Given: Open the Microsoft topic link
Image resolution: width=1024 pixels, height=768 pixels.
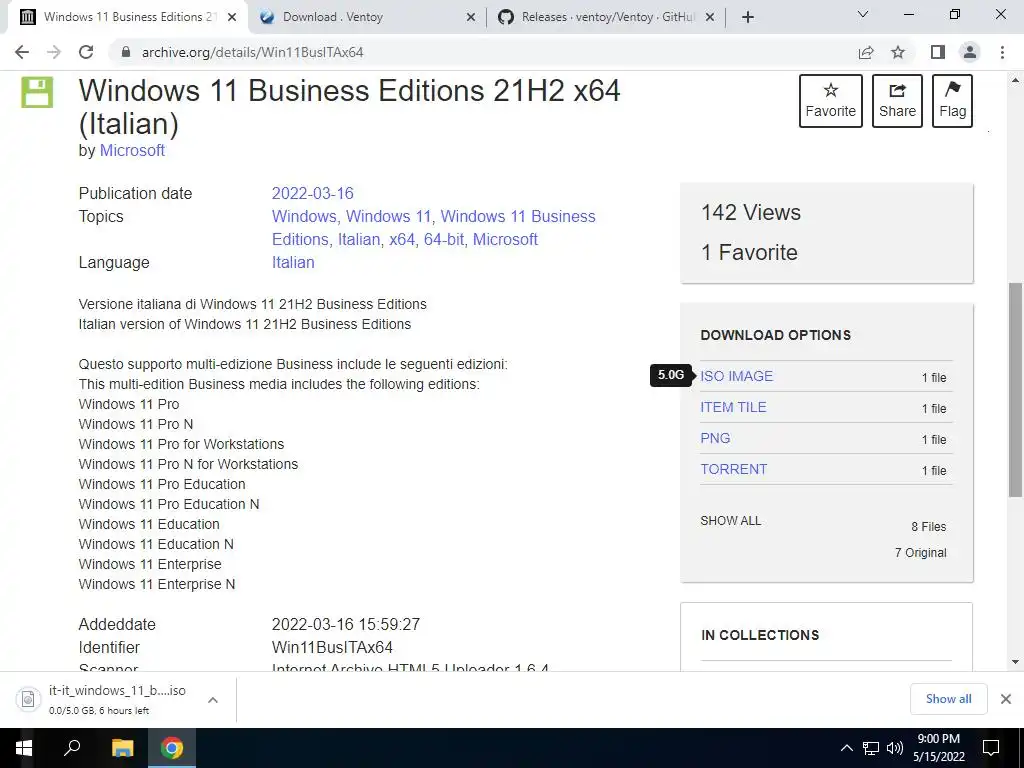Looking at the screenshot, I should [x=505, y=239].
